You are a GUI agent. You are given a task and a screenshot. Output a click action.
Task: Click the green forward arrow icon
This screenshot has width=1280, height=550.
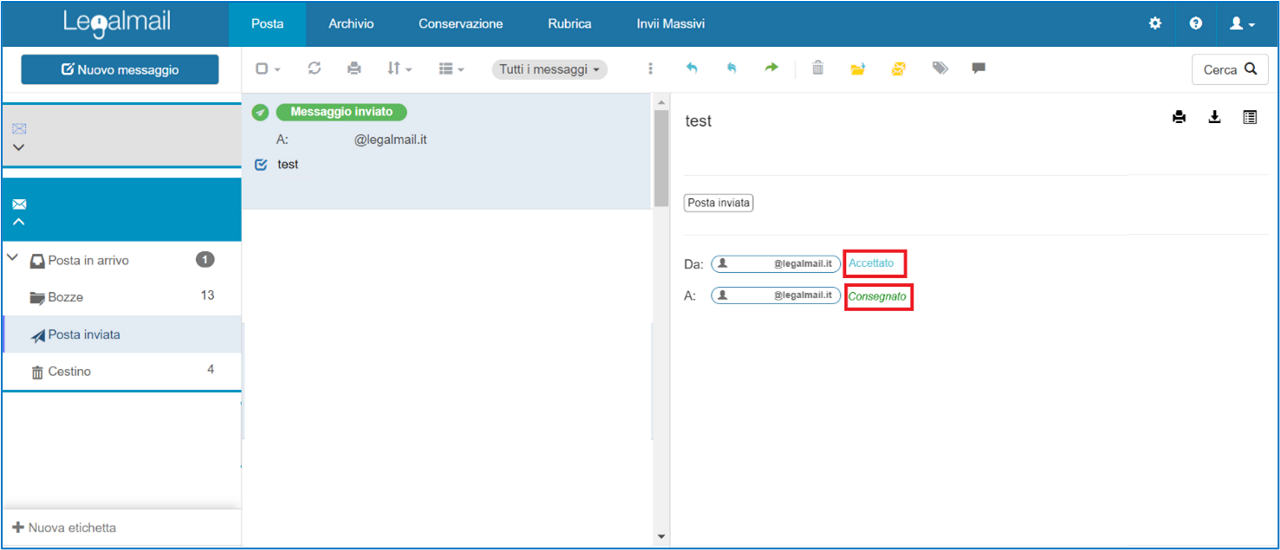(771, 68)
